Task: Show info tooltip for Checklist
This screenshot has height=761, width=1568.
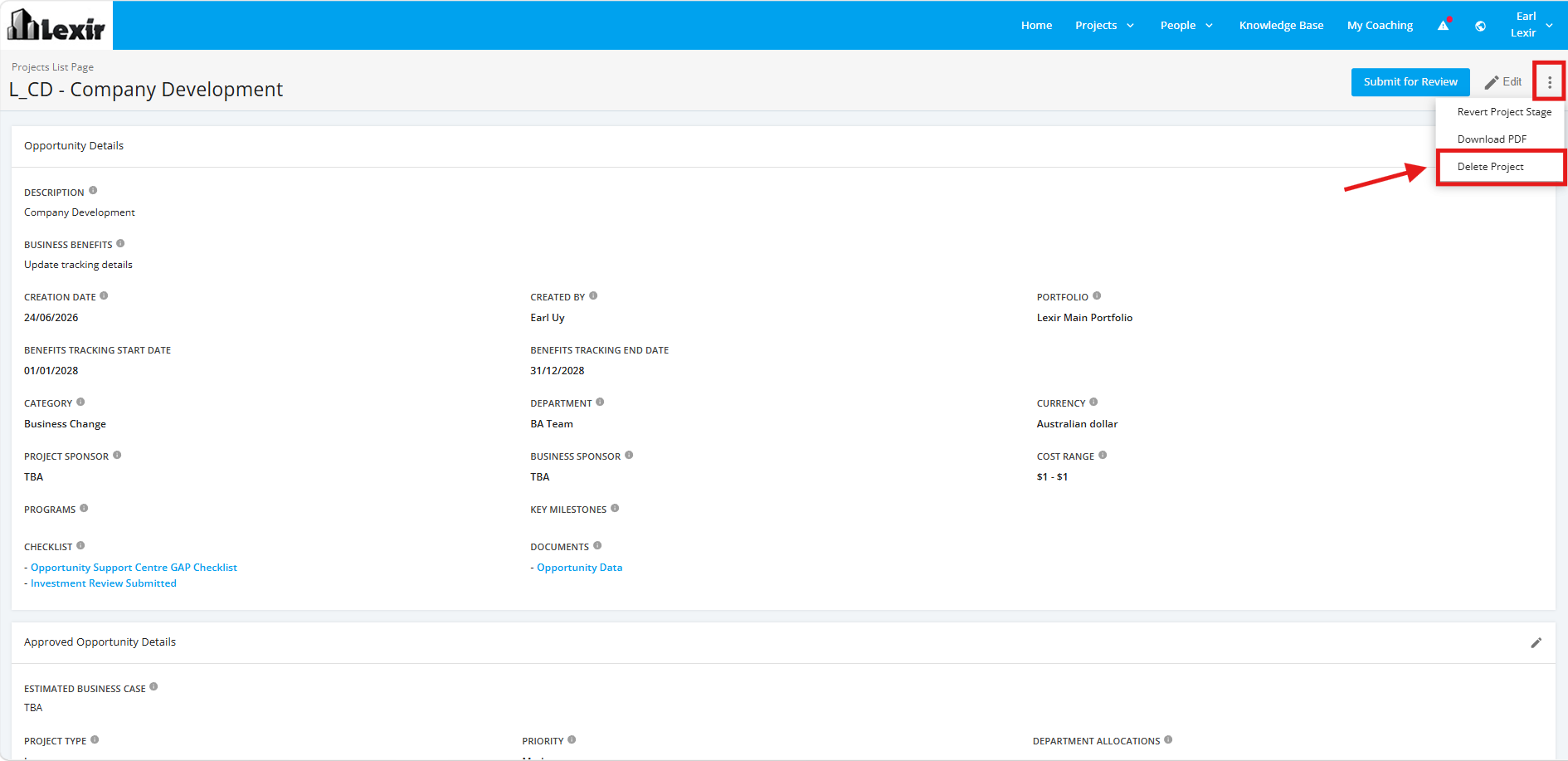Action: click(80, 545)
